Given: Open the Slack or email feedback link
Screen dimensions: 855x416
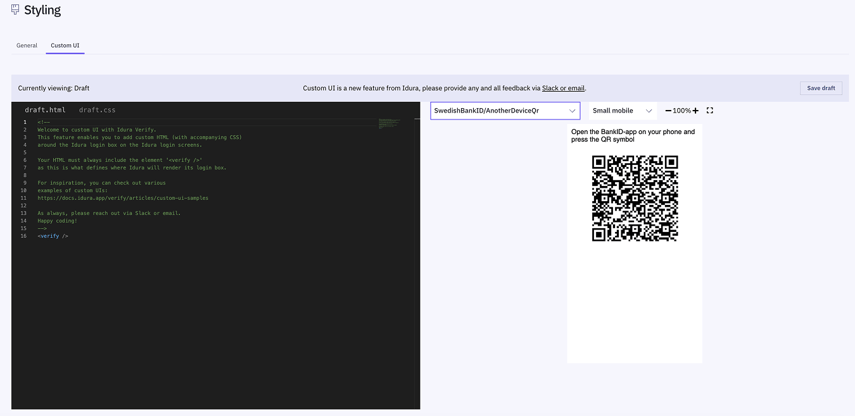Looking at the screenshot, I should pyautogui.click(x=563, y=88).
